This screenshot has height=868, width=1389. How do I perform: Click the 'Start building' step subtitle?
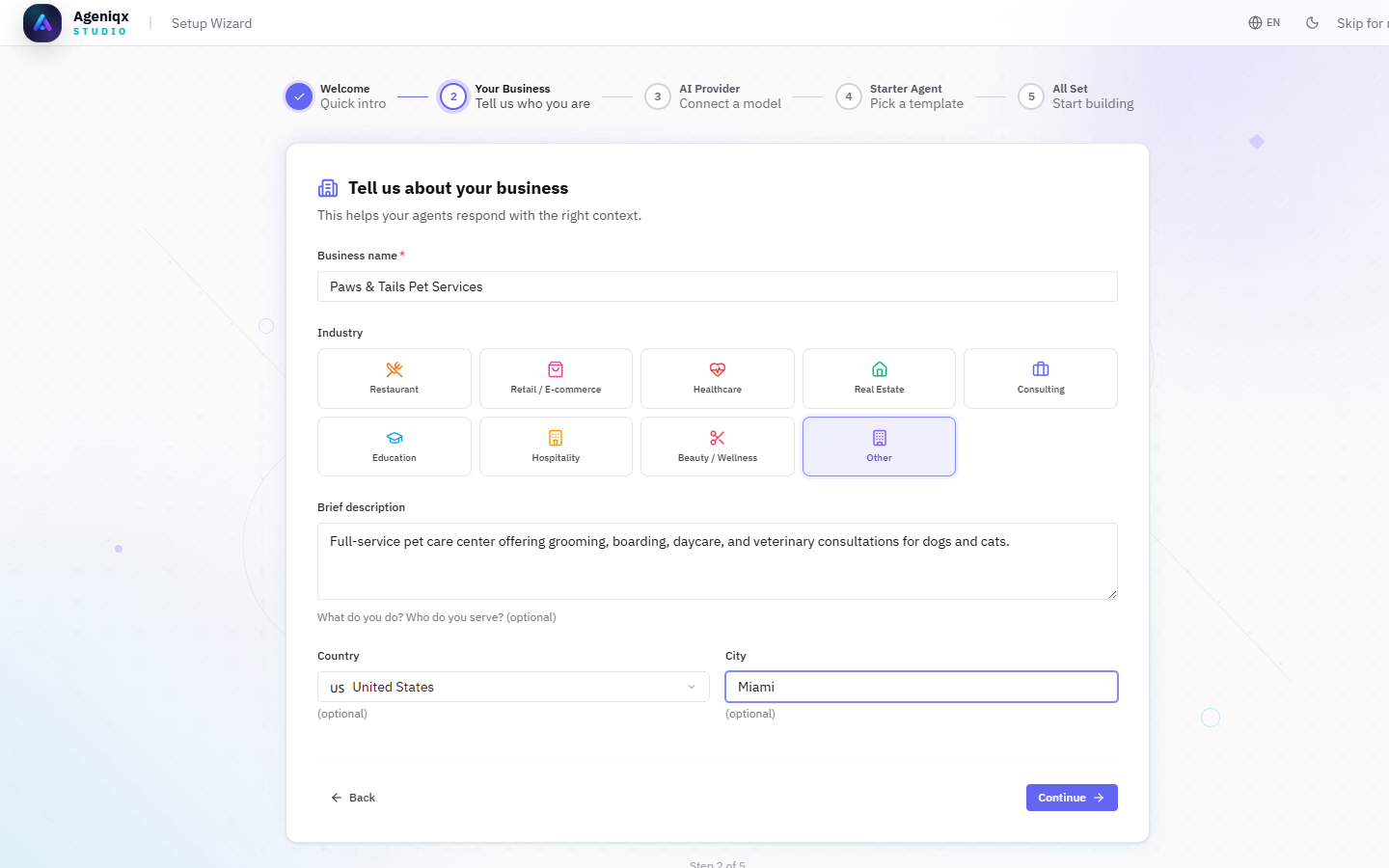(1093, 103)
